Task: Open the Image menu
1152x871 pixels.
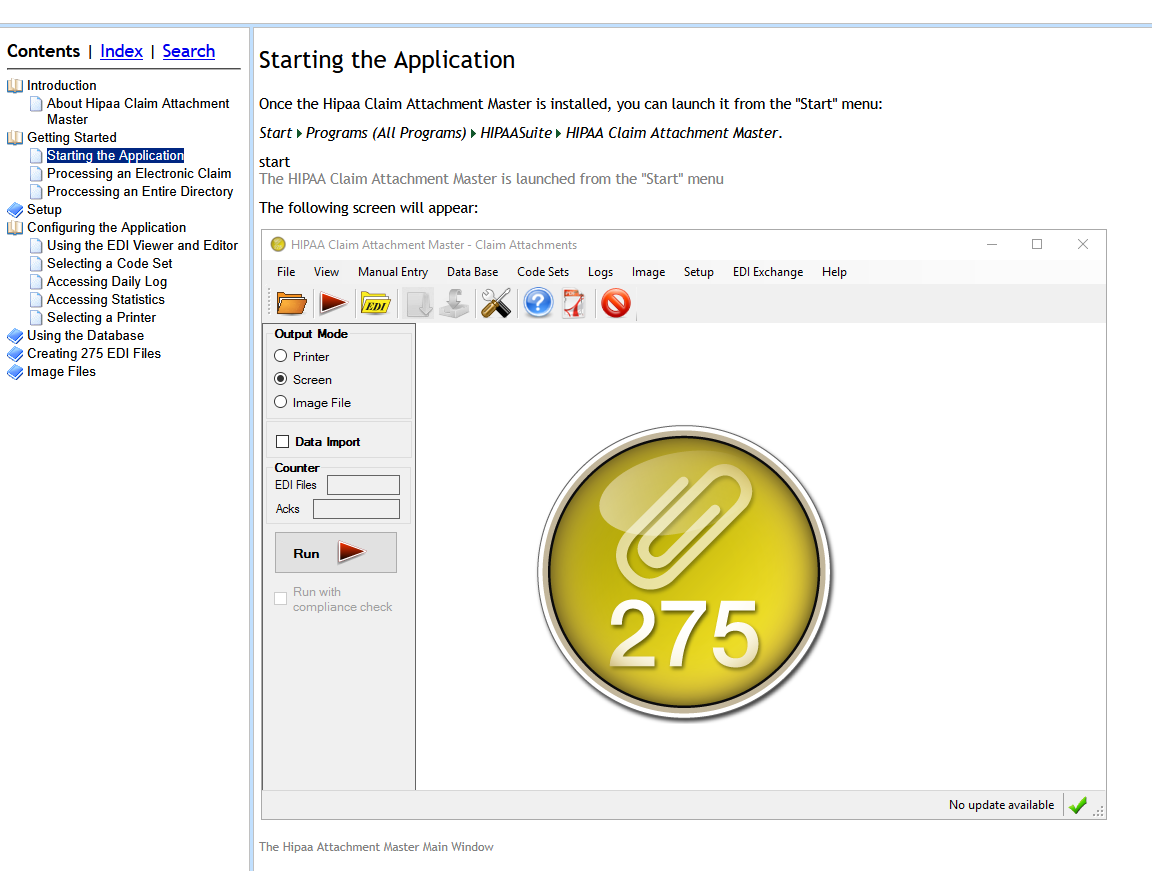Action: tap(648, 272)
